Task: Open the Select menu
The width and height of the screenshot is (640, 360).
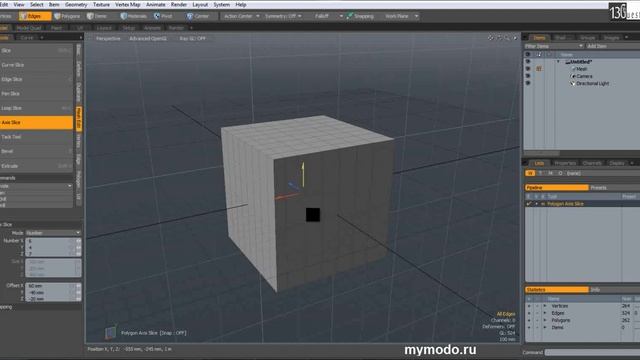Action: (36, 4)
